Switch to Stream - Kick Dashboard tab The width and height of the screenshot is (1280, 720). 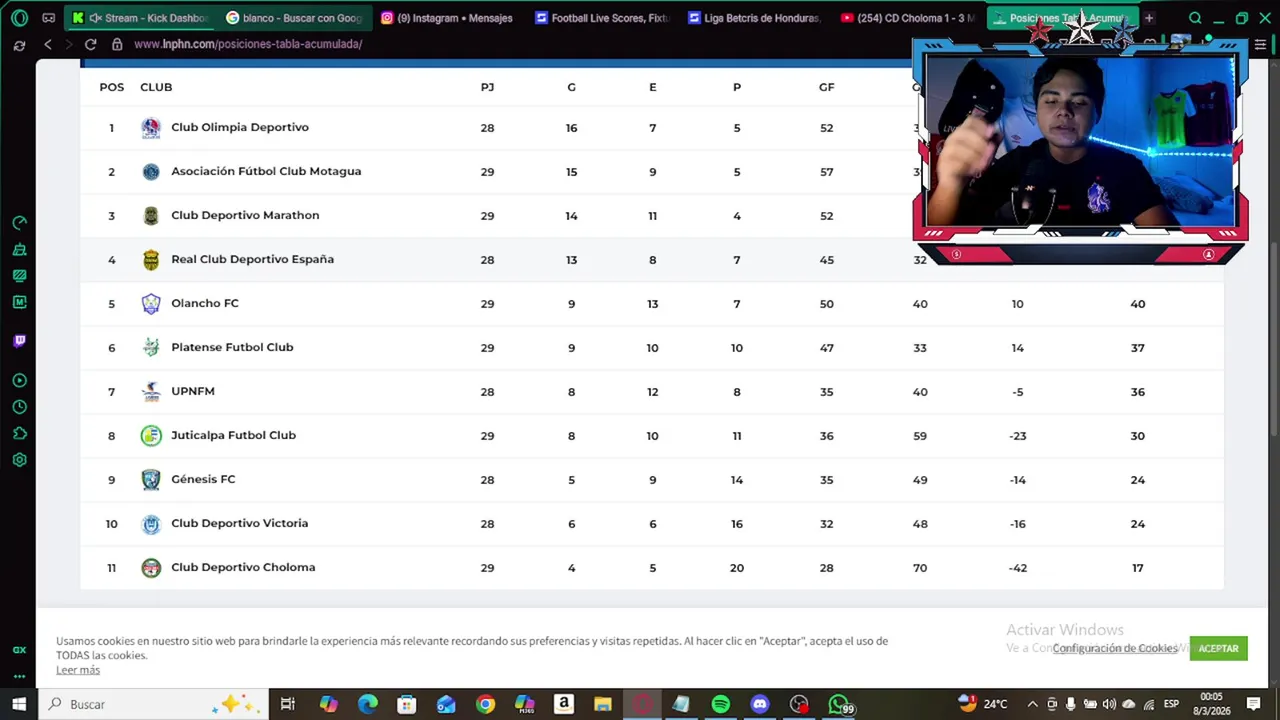[x=140, y=18]
